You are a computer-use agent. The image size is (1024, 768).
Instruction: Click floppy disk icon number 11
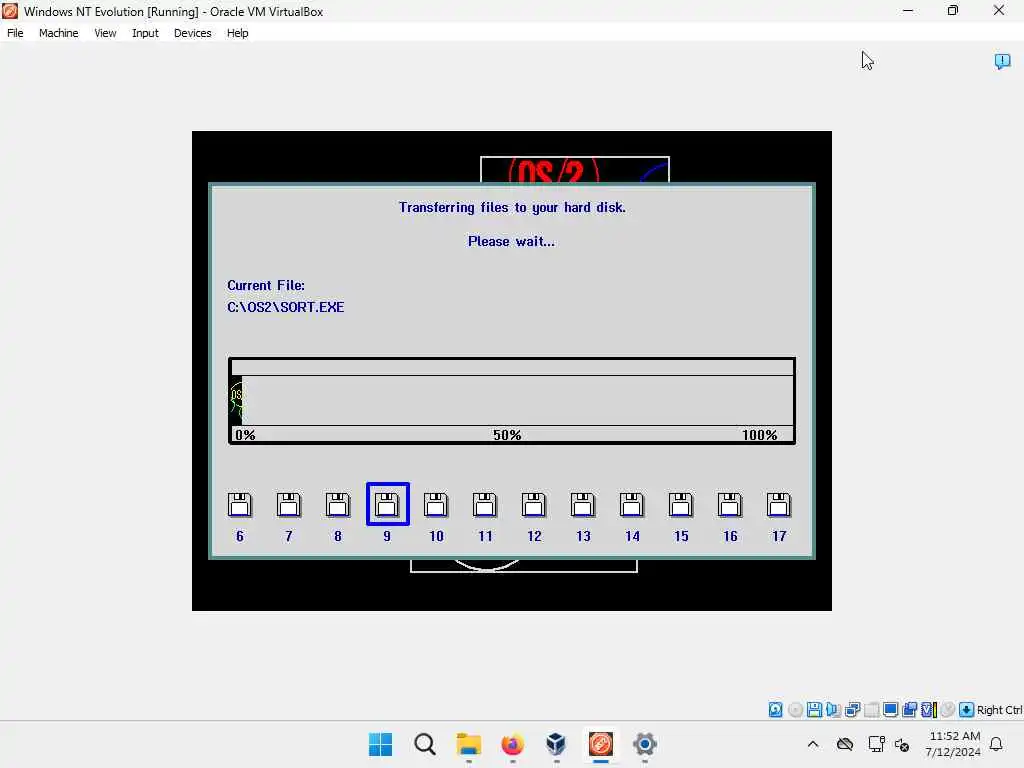tap(485, 505)
